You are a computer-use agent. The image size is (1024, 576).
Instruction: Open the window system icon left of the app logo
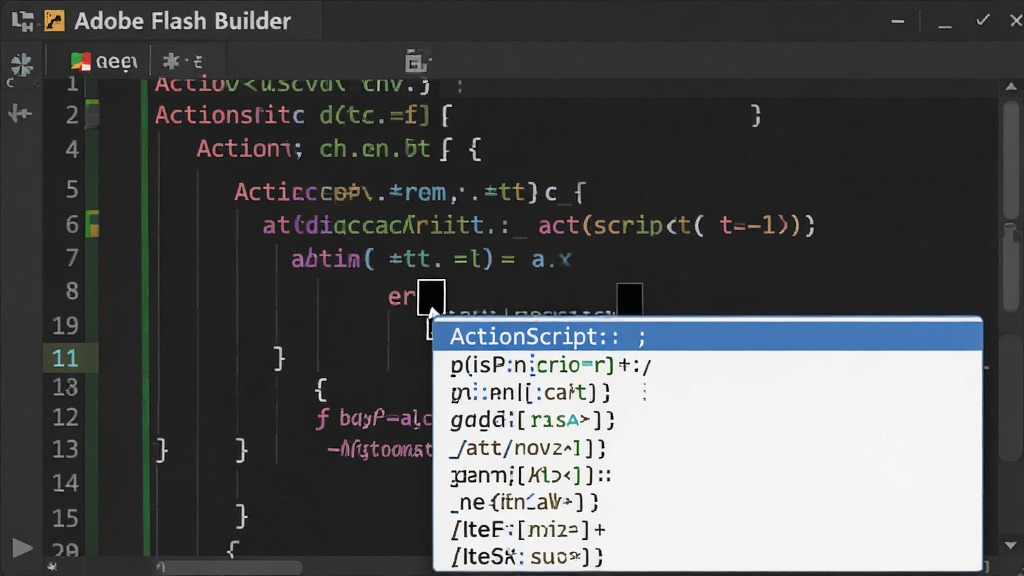click(22, 21)
